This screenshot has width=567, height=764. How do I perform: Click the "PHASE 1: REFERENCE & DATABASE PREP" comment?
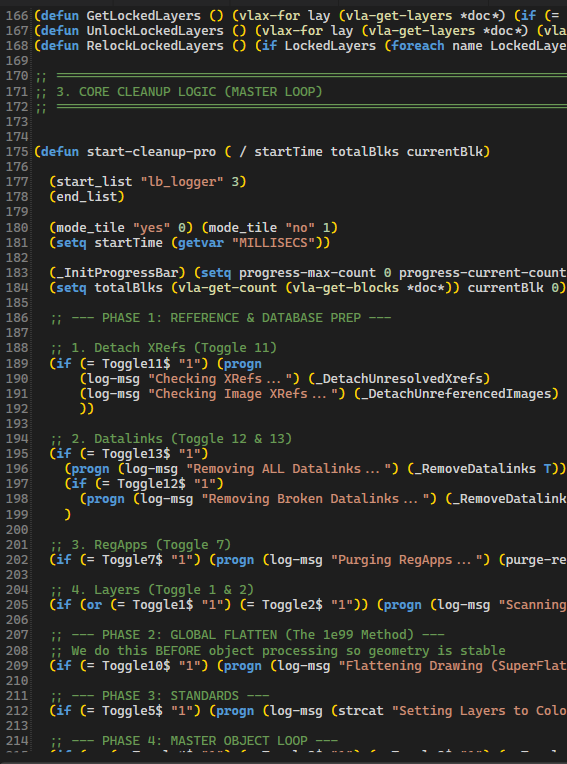(231, 318)
